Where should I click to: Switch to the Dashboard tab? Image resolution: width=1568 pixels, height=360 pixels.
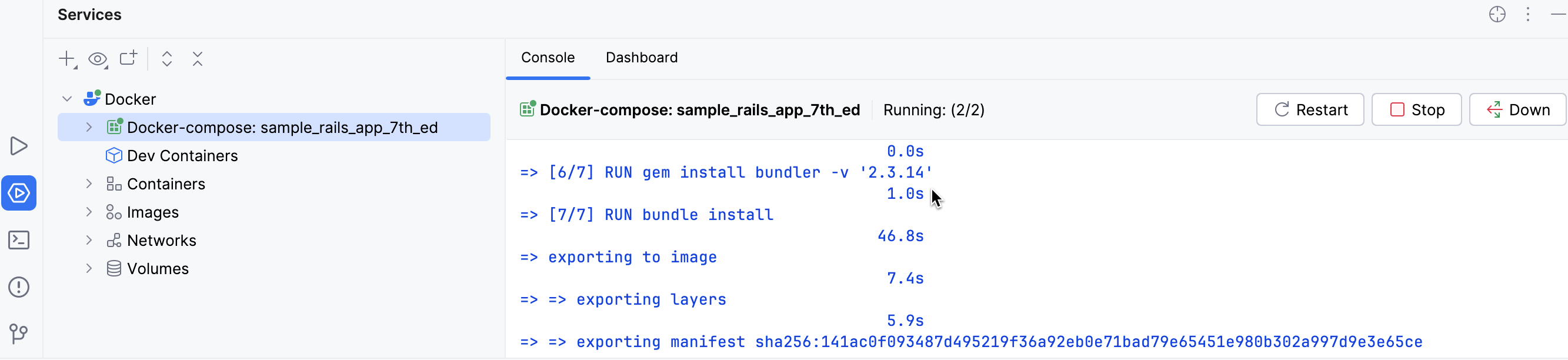coord(641,58)
